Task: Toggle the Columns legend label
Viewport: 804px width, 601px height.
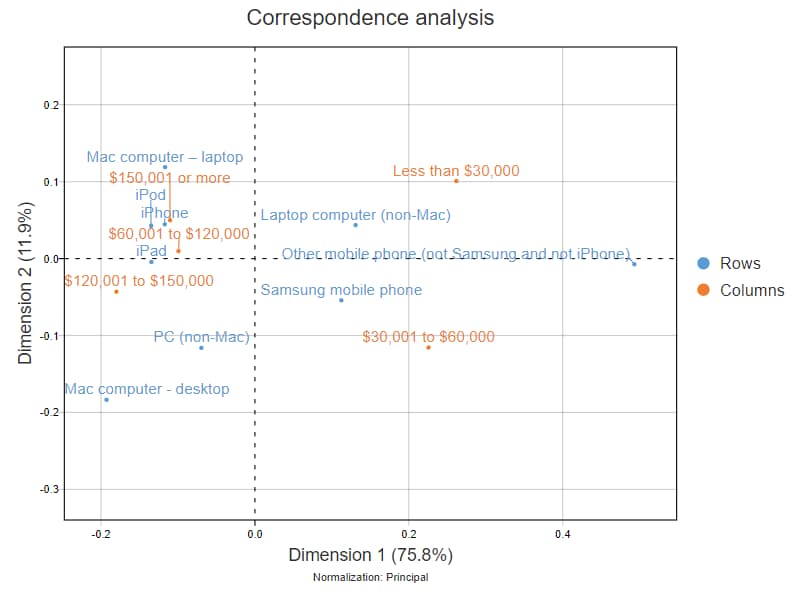Action: point(752,290)
